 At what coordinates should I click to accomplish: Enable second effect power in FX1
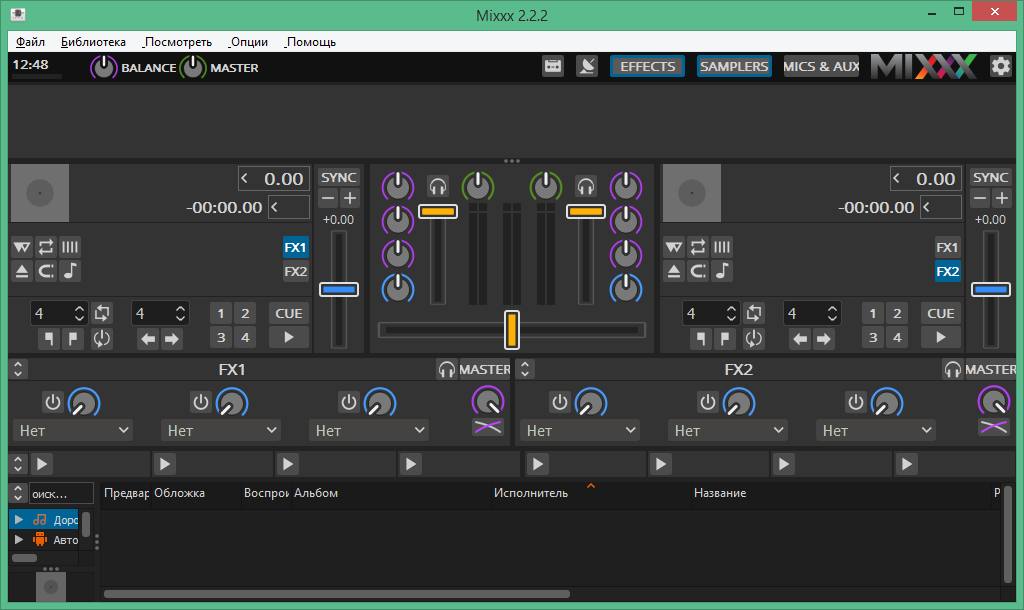pos(200,402)
